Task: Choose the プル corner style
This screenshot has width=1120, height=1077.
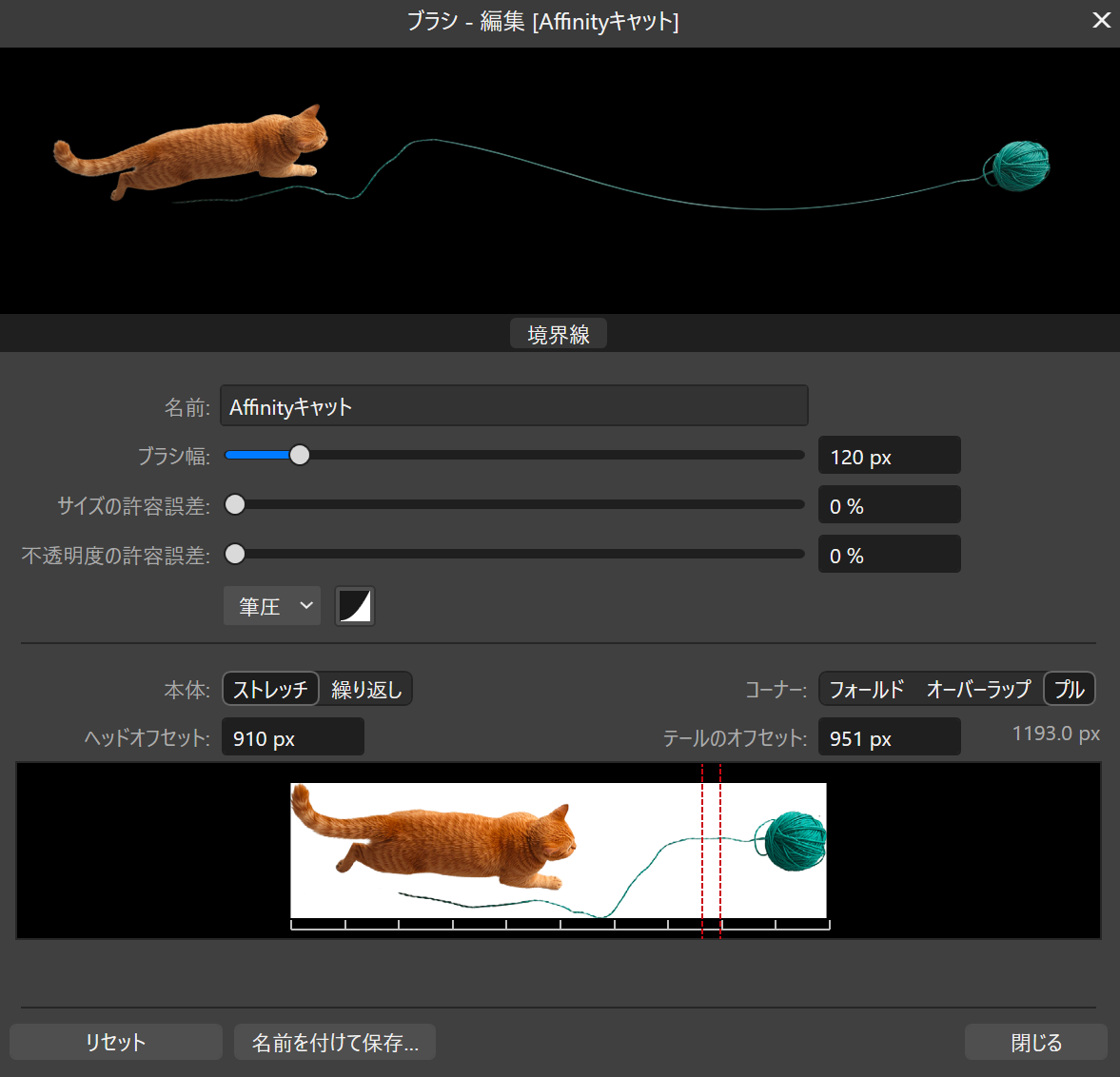Action: (x=1069, y=688)
